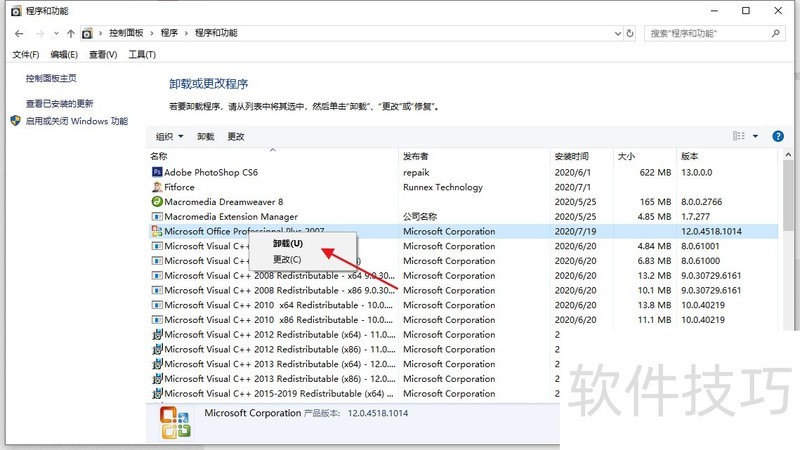This screenshot has height=450, width=800.
Task: Click Visual C++ 2015-2019 (x64) row icon
Action: 157,393
